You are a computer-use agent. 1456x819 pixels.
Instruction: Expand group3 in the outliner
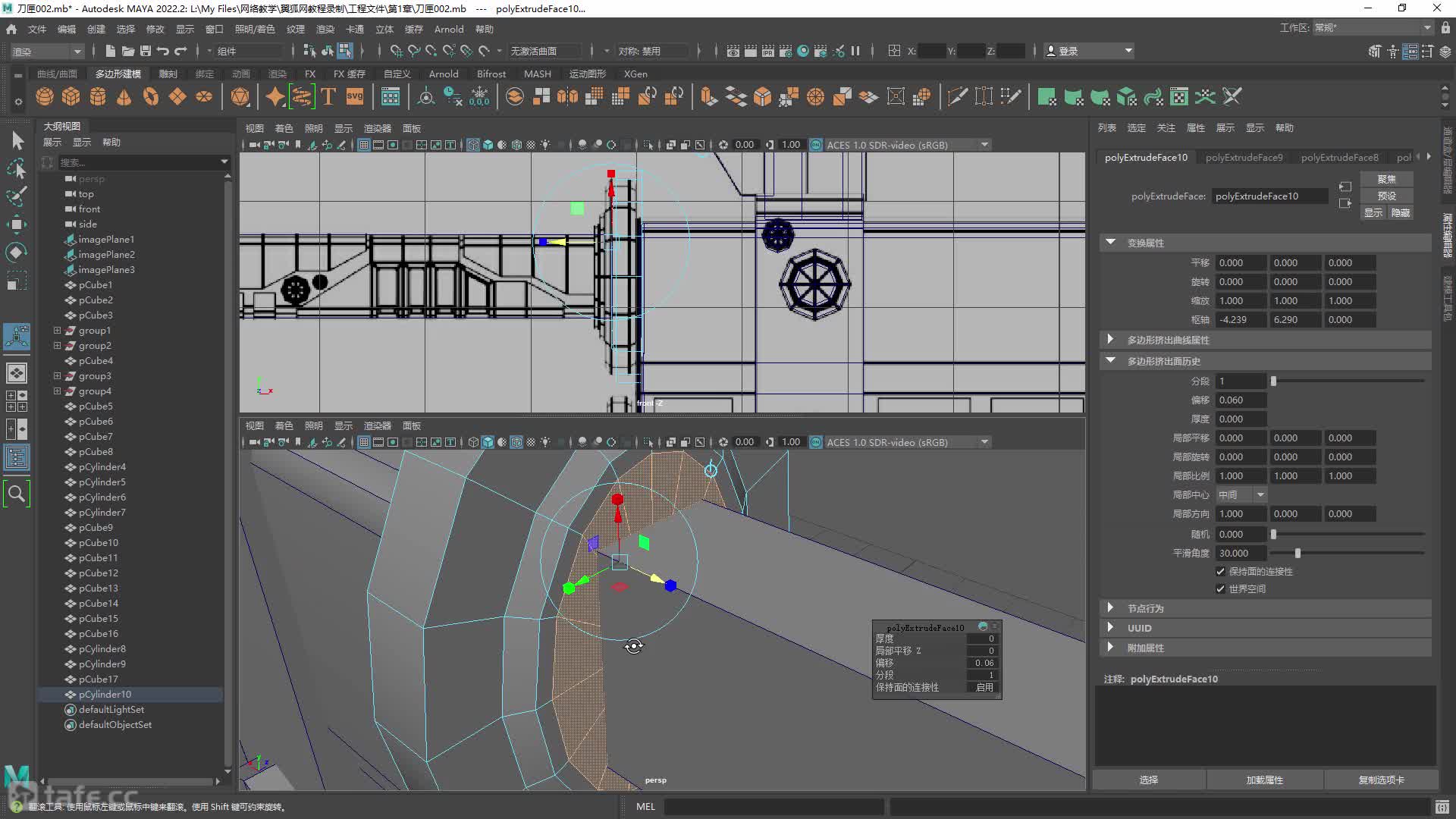coord(57,375)
